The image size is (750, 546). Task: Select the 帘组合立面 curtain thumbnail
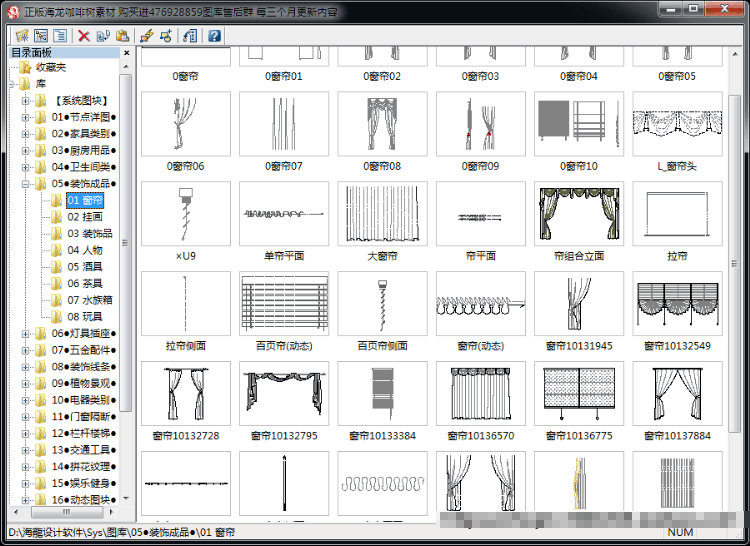tap(579, 214)
